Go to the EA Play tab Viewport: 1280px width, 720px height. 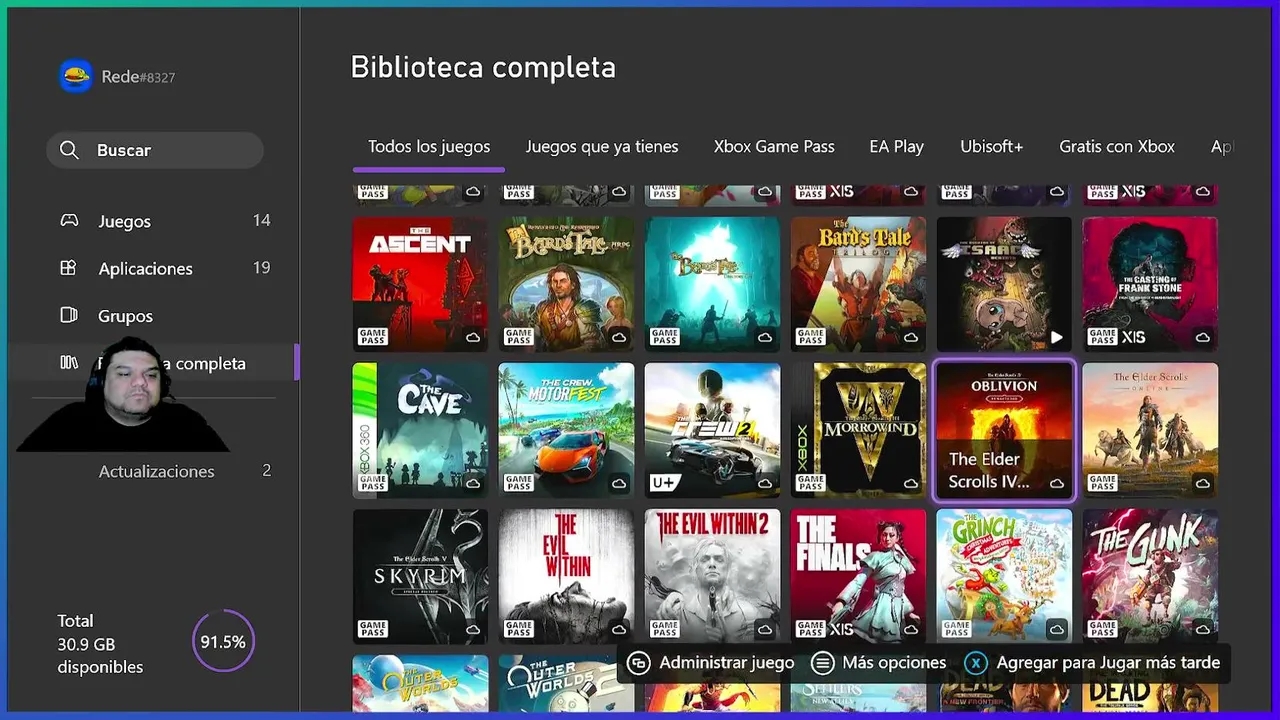[x=897, y=147]
